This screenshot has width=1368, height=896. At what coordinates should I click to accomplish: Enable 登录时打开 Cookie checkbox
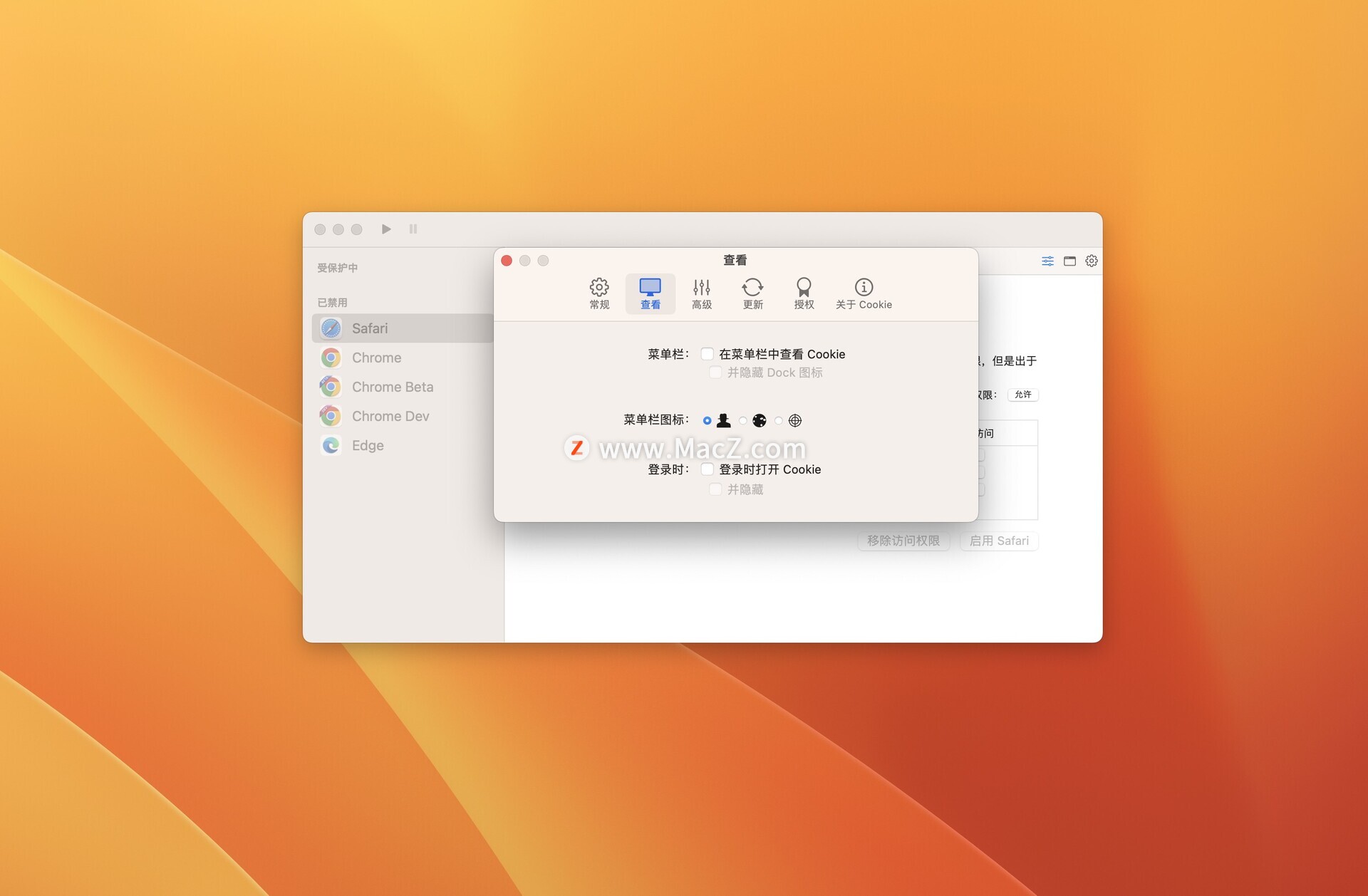pos(708,469)
